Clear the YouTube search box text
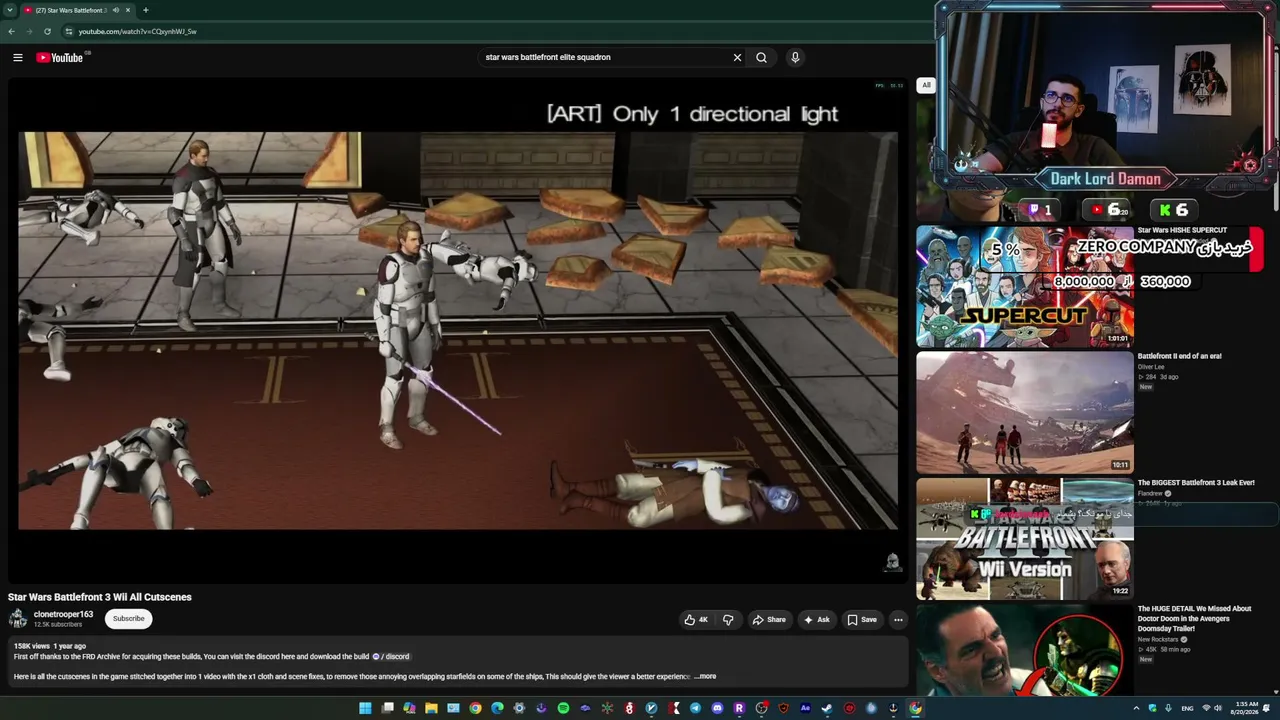1280x720 pixels. point(737,58)
